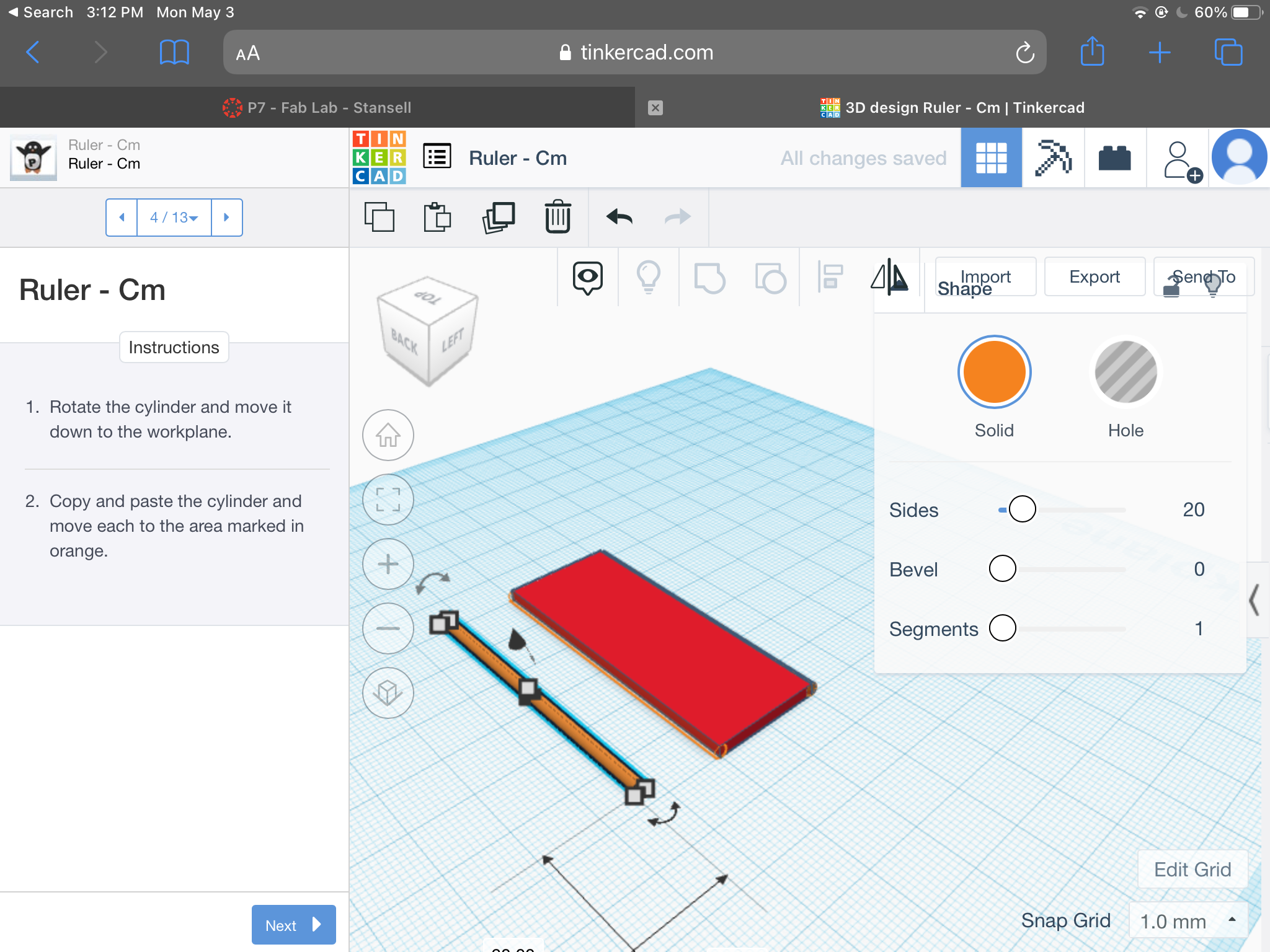This screenshot has height=952, width=1270.
Task: Click the Sides value 20
Action: (x=1193, y=509)
